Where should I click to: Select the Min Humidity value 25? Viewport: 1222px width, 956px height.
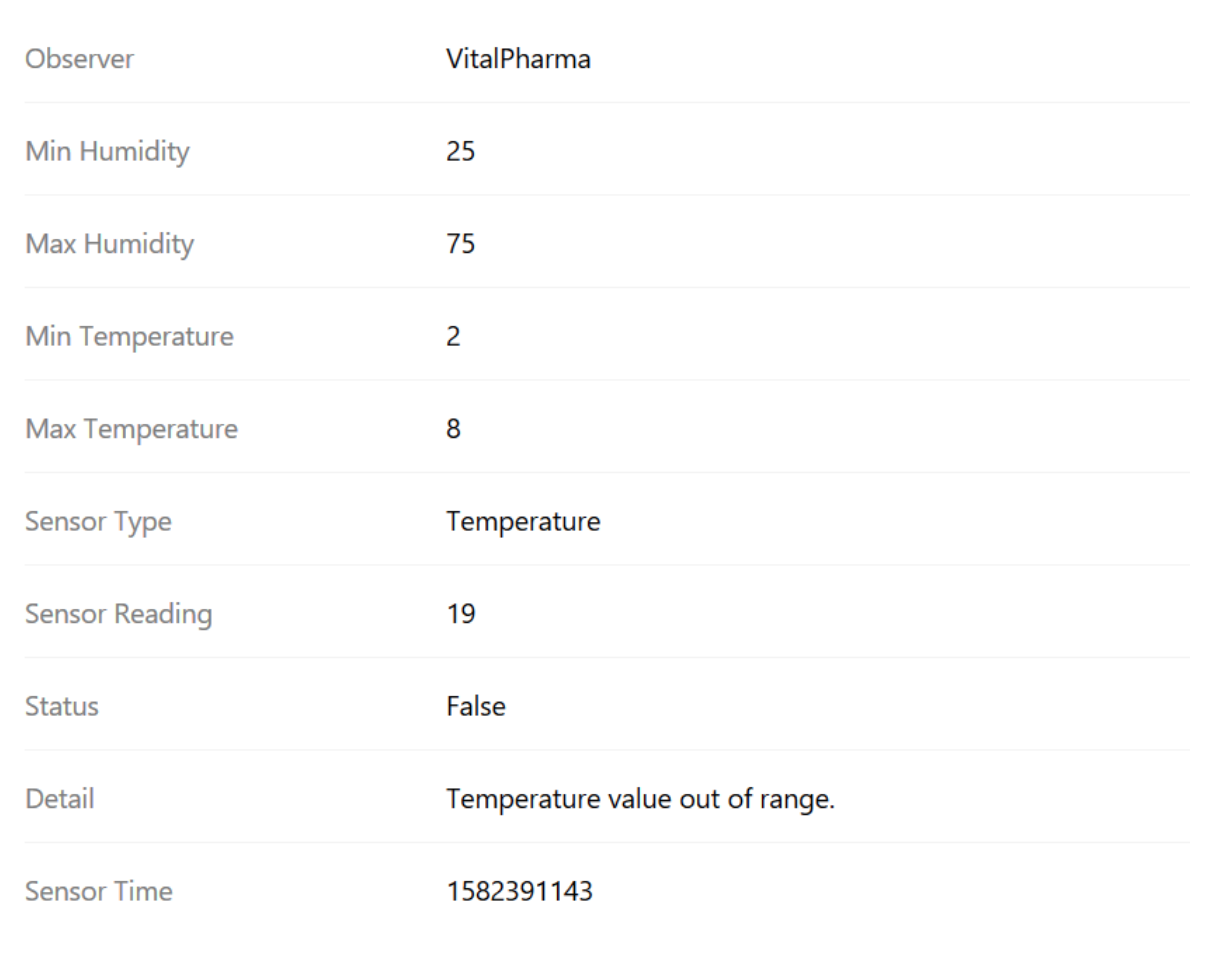tap(460, 152)
